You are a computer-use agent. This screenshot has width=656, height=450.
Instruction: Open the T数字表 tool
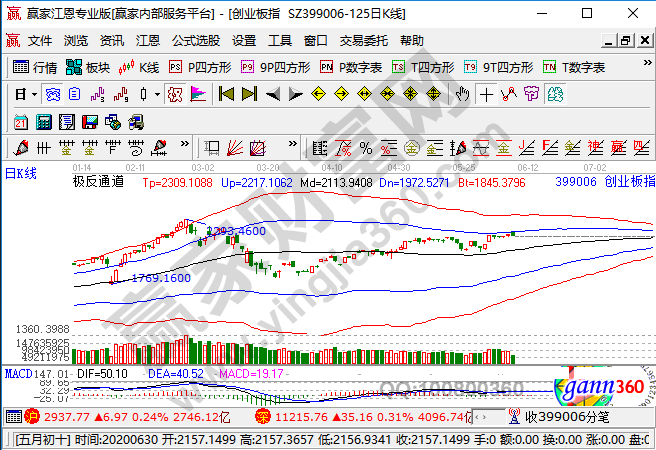pos(574,67)
